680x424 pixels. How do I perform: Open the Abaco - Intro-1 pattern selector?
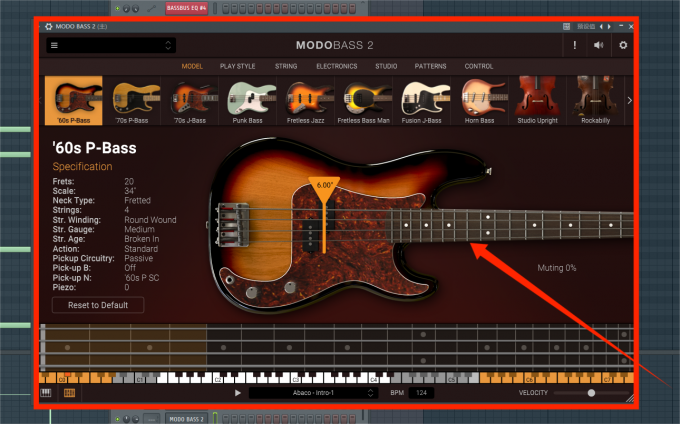(x=313, y=393)
